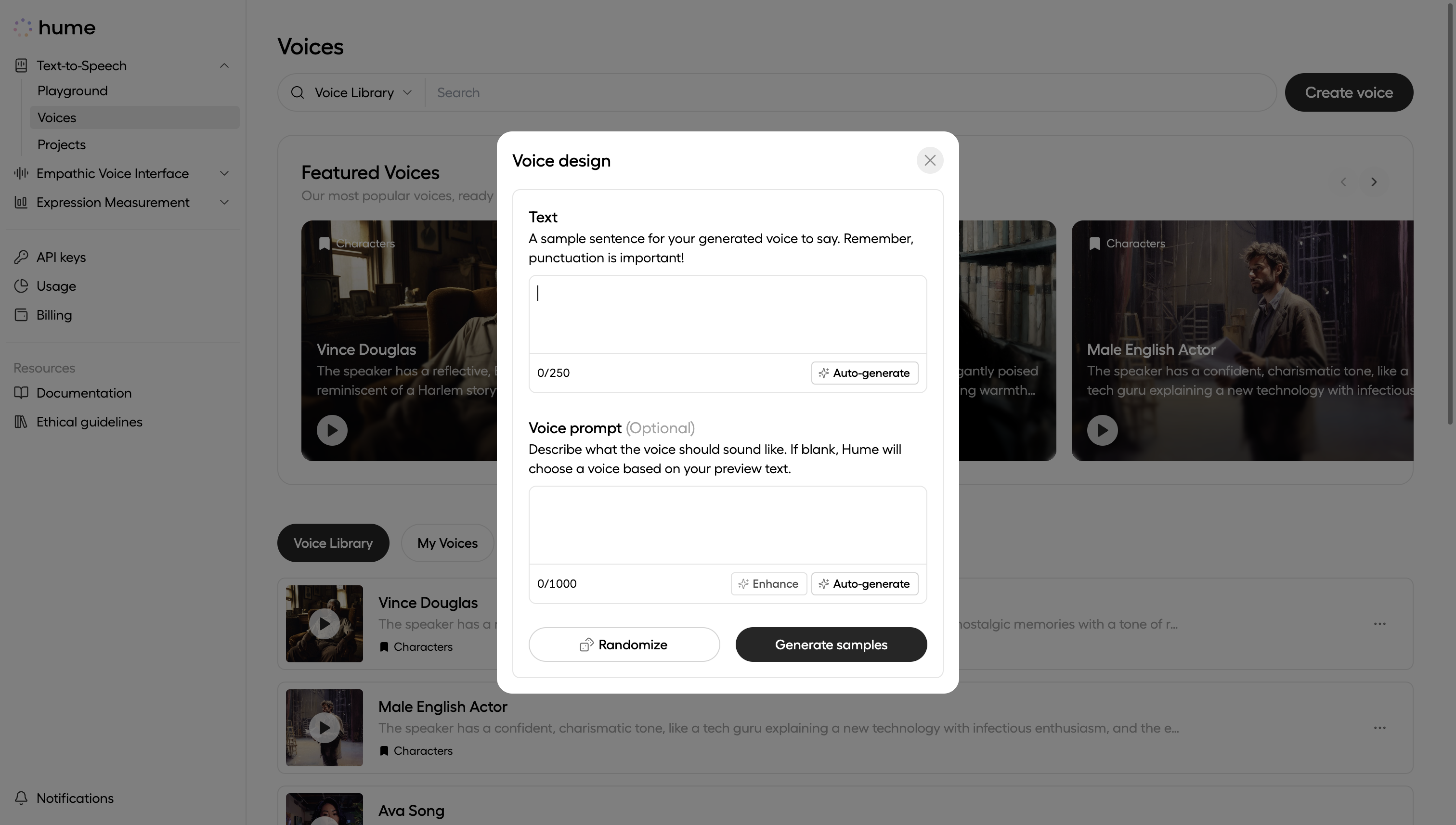Click the search magnifier icon
The height and width of the screenshot is (825, 1456).
(298, 92)
